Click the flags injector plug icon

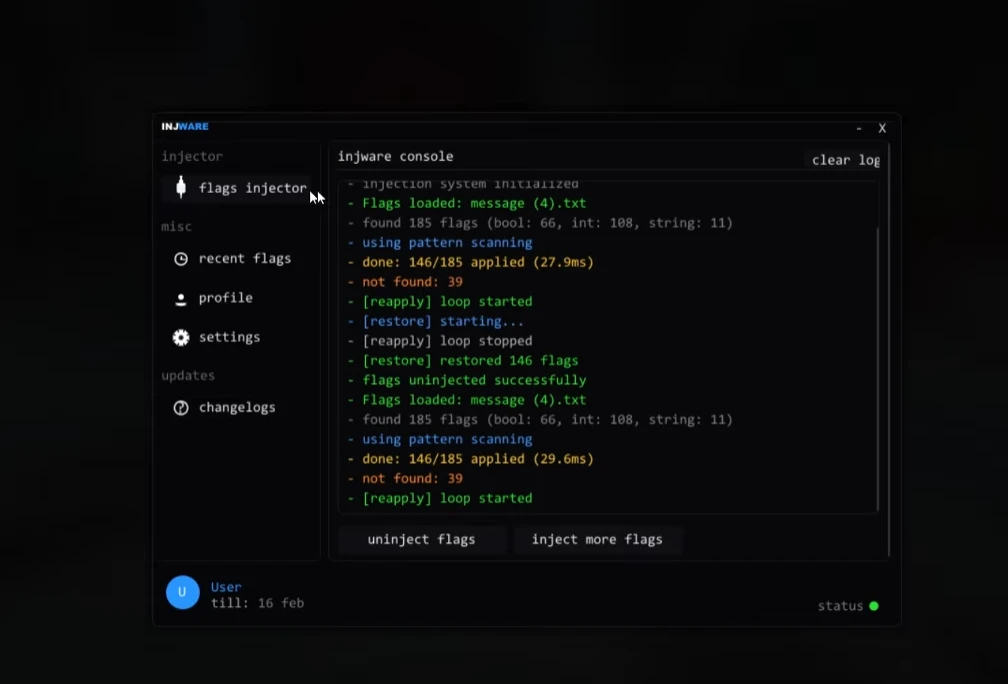[x=181, y=187]
